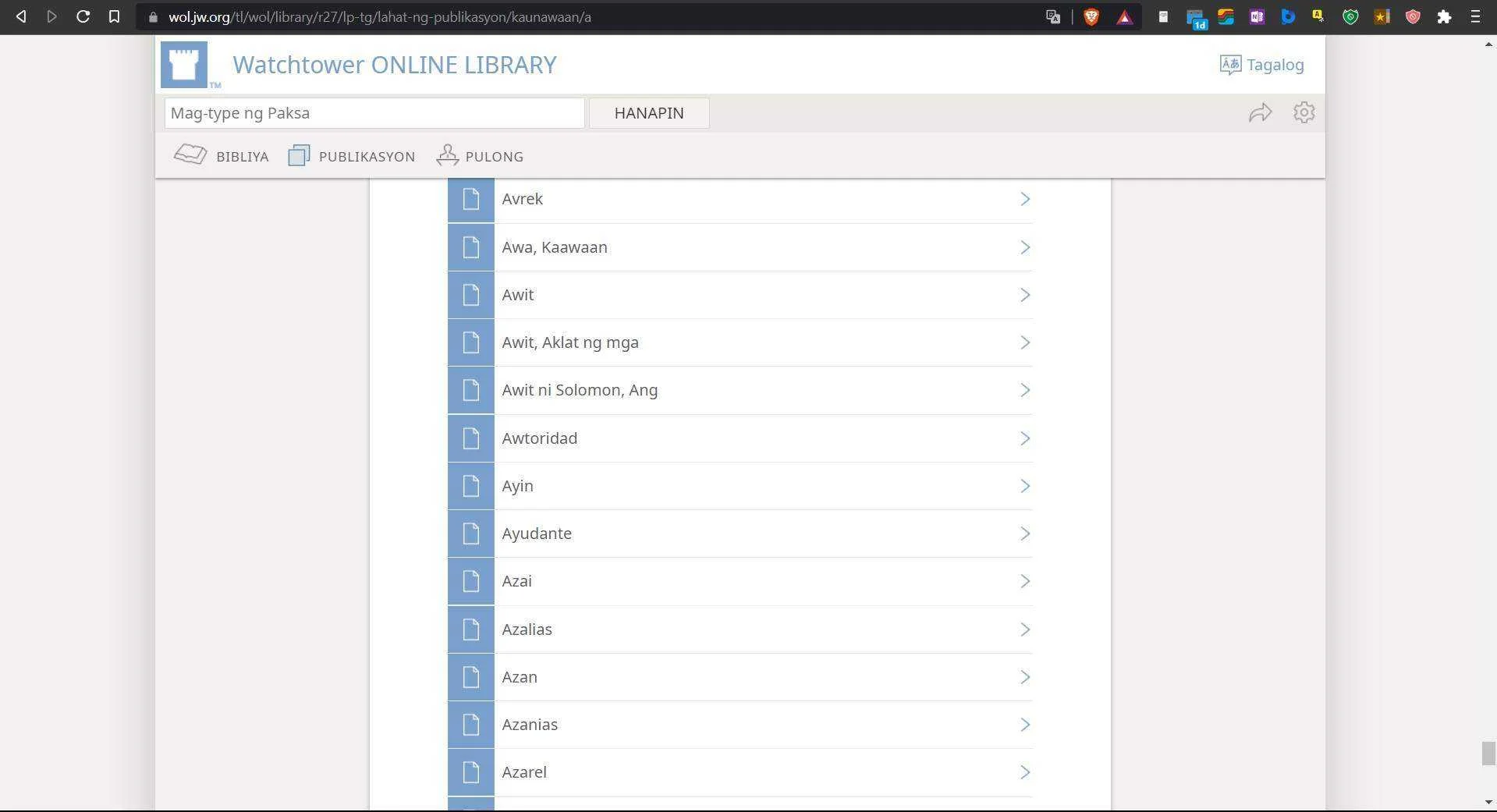Click the document icon beside Azai
The image size is (1497, 812).
(471, 581)
